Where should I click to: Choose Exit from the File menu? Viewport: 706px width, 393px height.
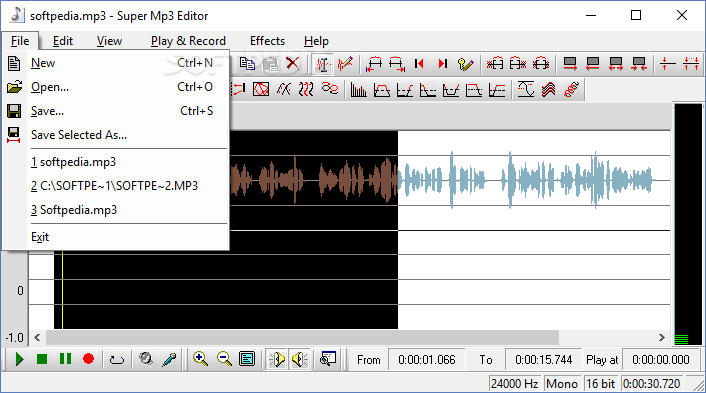click(116, 237)
